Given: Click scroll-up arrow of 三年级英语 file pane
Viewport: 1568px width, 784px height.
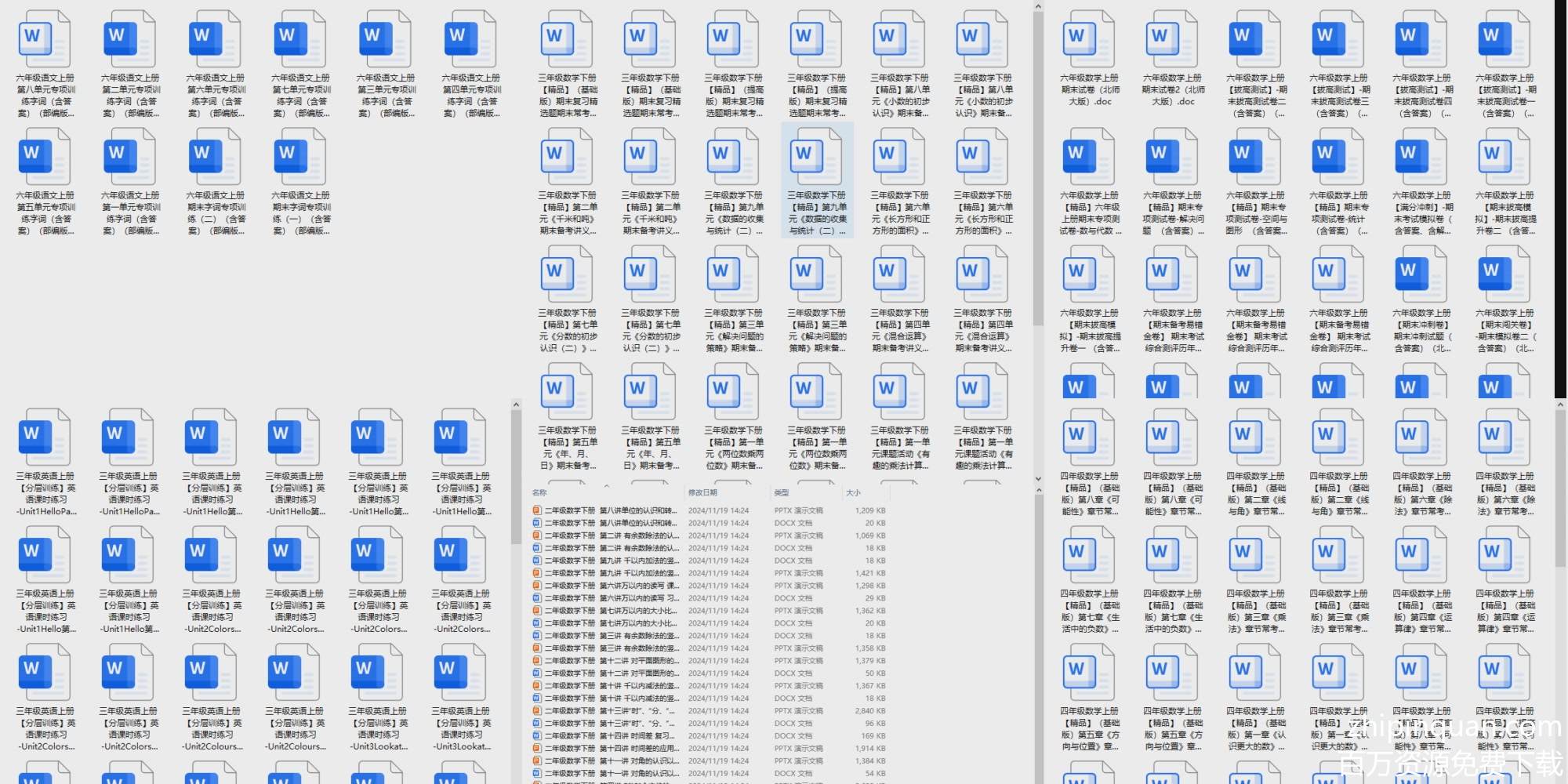Looking at the screenshot, I should click(x=516, y=405).
